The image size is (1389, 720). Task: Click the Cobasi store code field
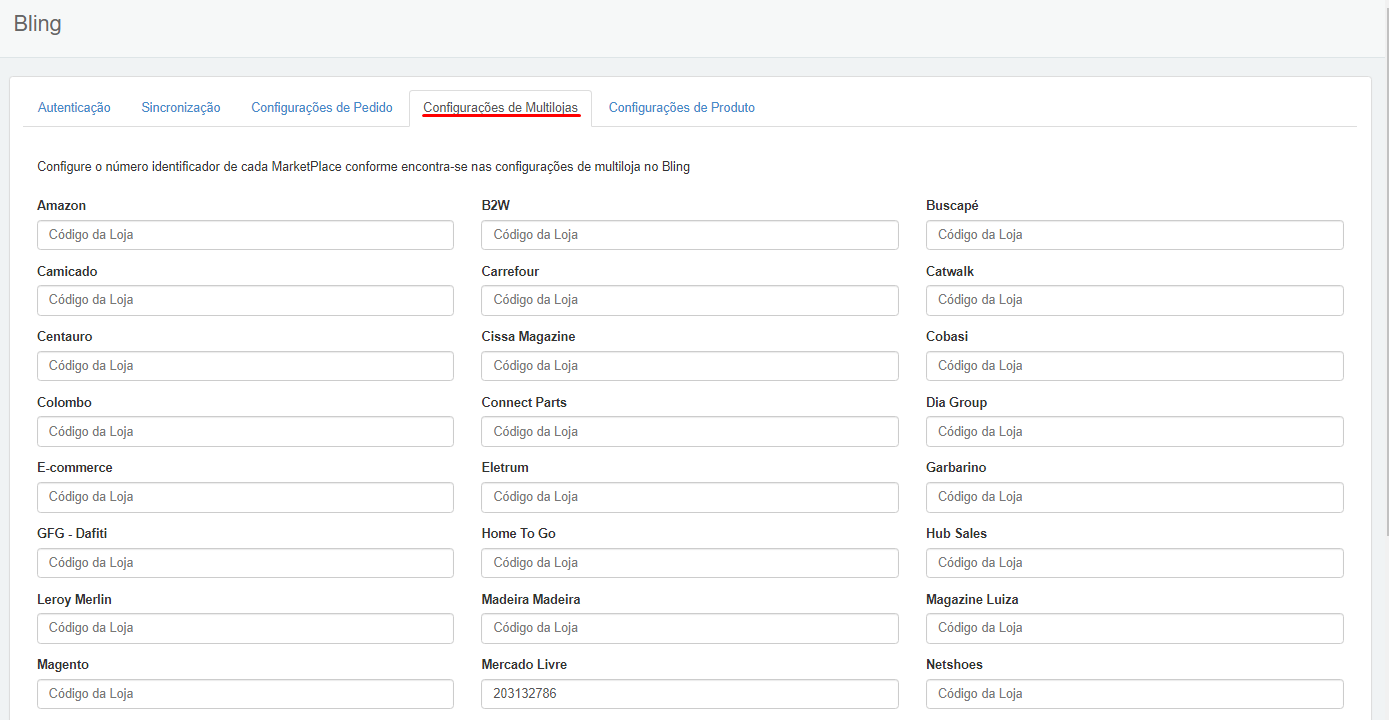[x=1135, y=366]
